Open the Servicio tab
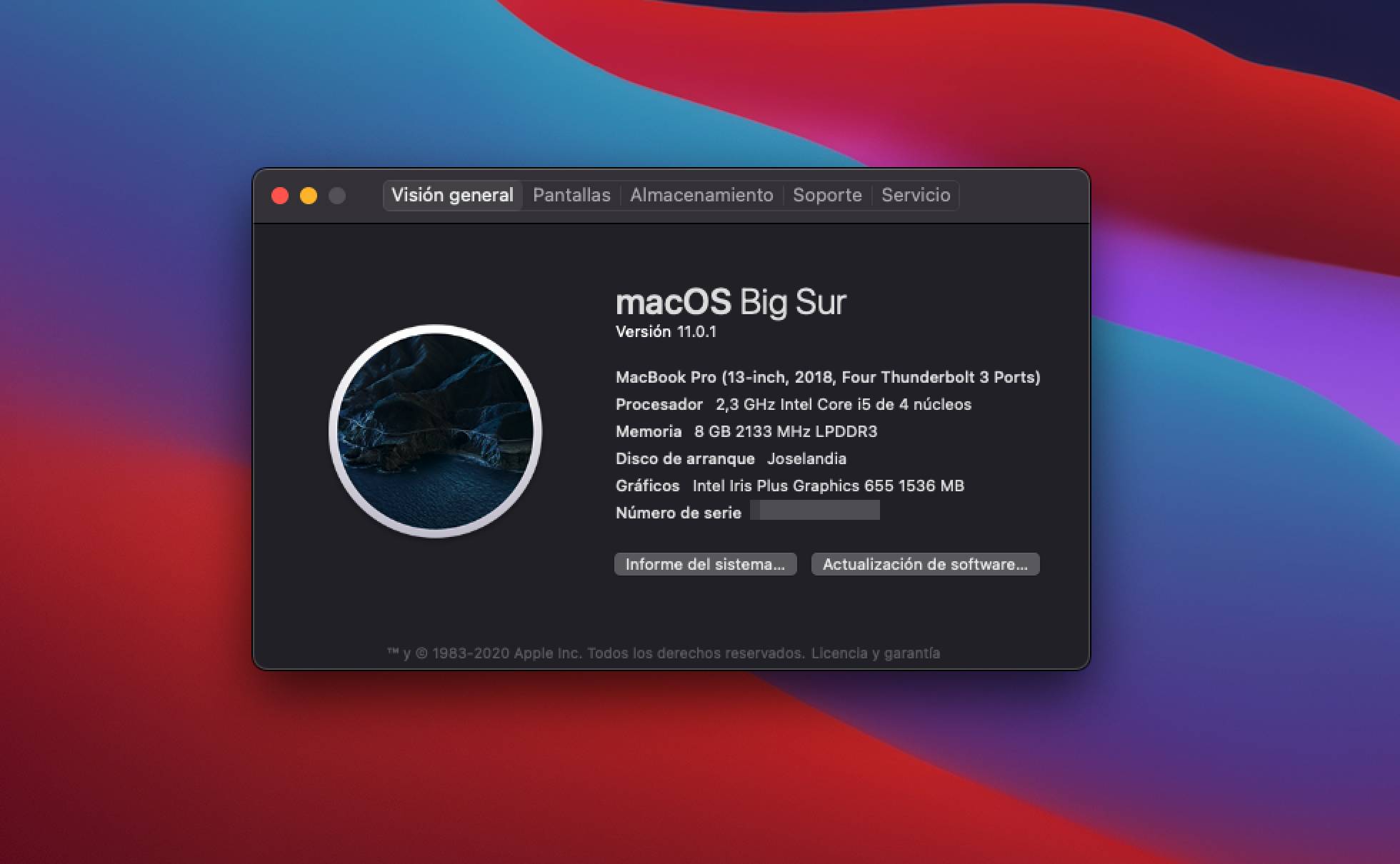 click(916, 195)
